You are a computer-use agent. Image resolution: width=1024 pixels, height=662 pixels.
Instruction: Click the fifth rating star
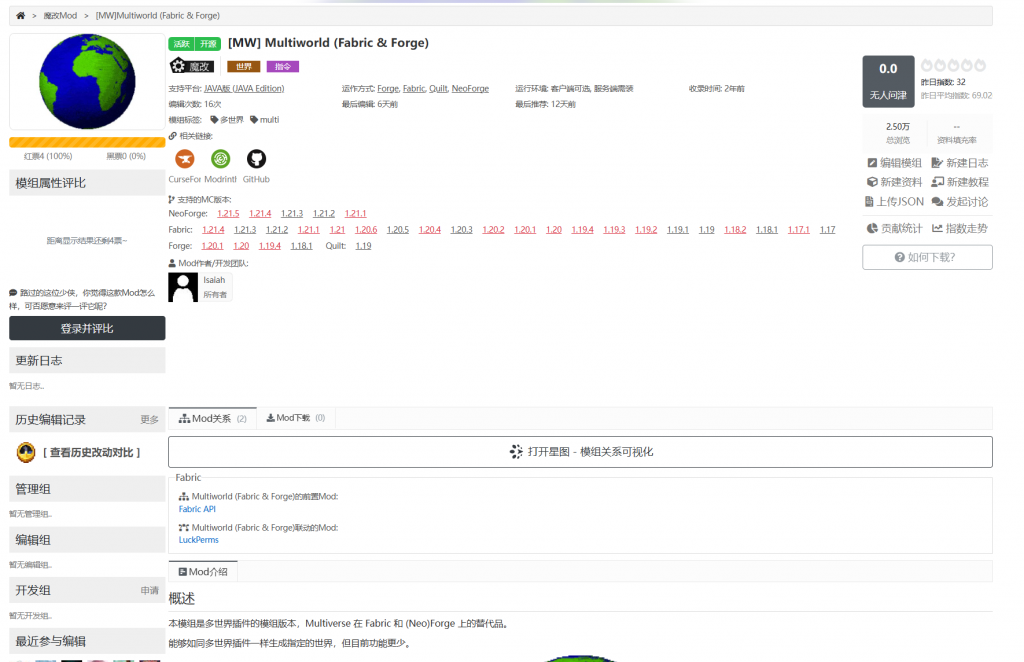point(980,65)
